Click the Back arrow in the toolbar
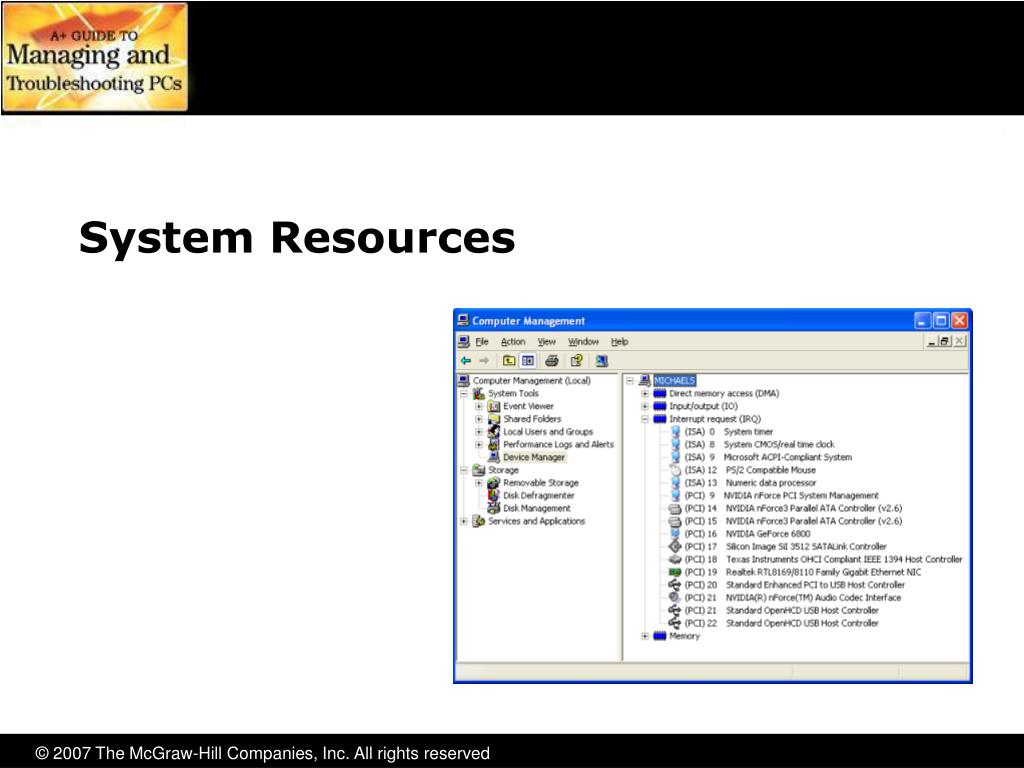The height and width of the screenshot is (768, 1024). 466,360
